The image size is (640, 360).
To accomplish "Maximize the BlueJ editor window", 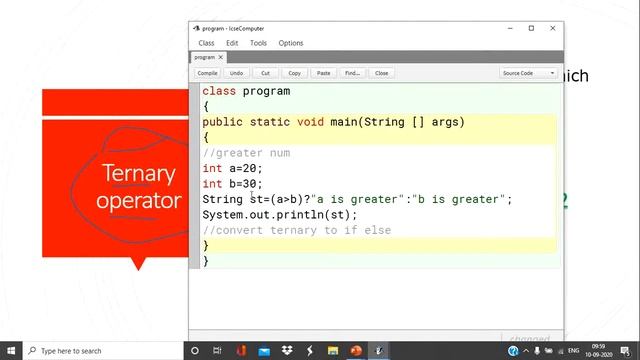I will [x=531, y=28].
